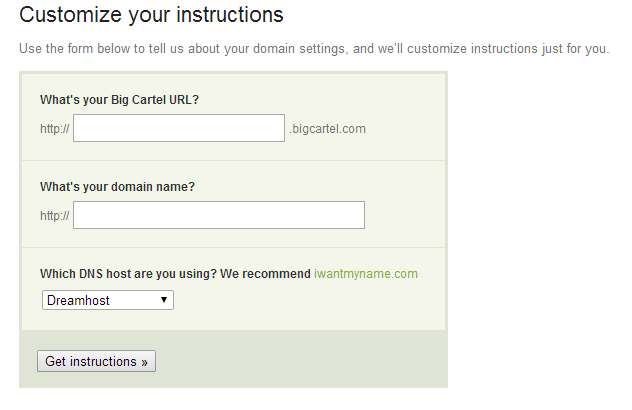Click the .bigcartel.com suffix text

(x=327, y=129)
